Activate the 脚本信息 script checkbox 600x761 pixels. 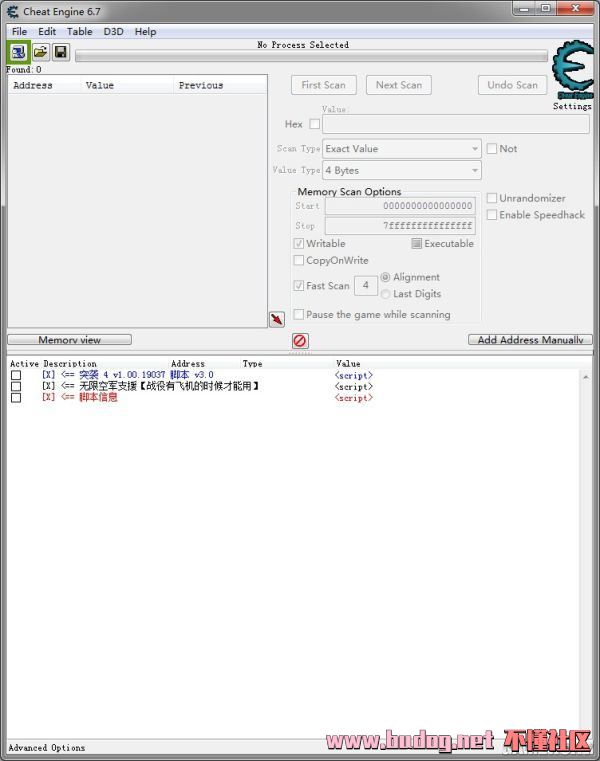16,397
